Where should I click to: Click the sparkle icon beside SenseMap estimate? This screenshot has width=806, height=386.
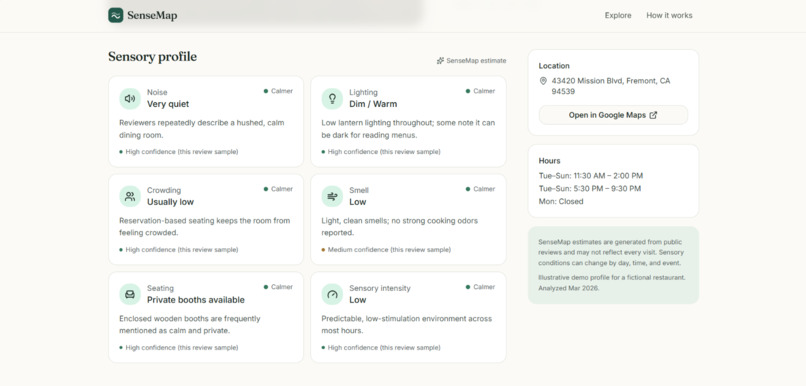[440, 61]
